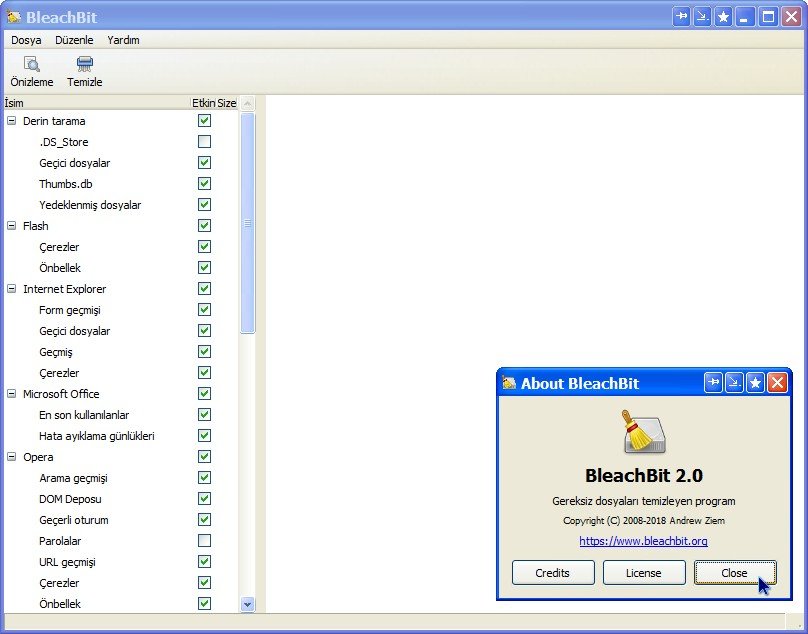Select the Thumbs.db row label
The image size is (808, 634).
(65, 184)
